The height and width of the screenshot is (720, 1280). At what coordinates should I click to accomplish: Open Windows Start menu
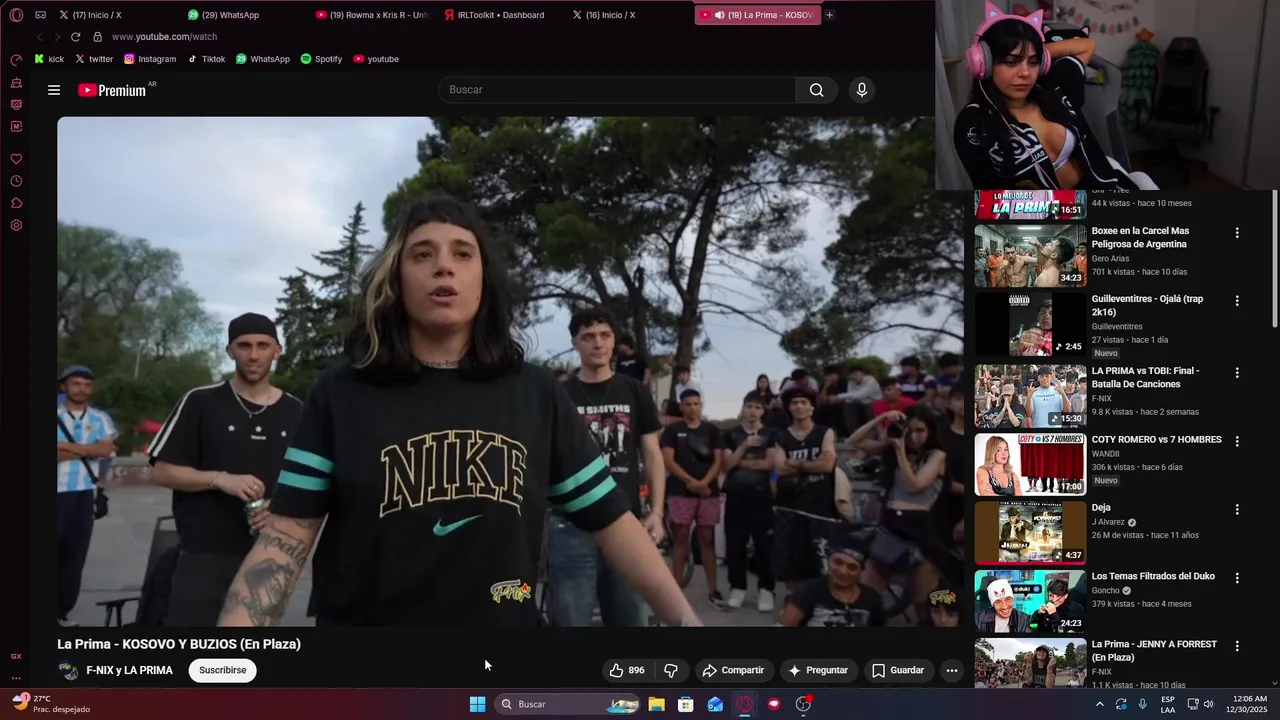(478, 704)
